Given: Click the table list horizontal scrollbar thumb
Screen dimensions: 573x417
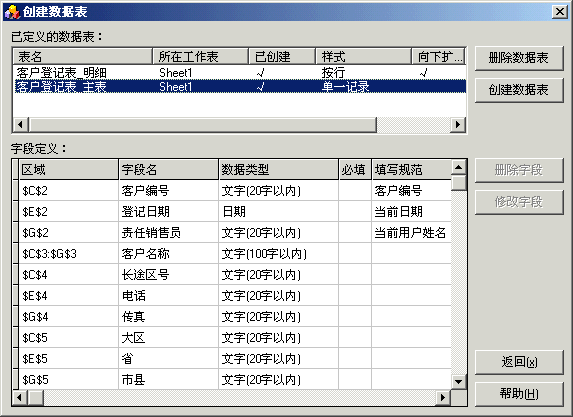Looking at the screenshot, I should [x=203, y=125].
